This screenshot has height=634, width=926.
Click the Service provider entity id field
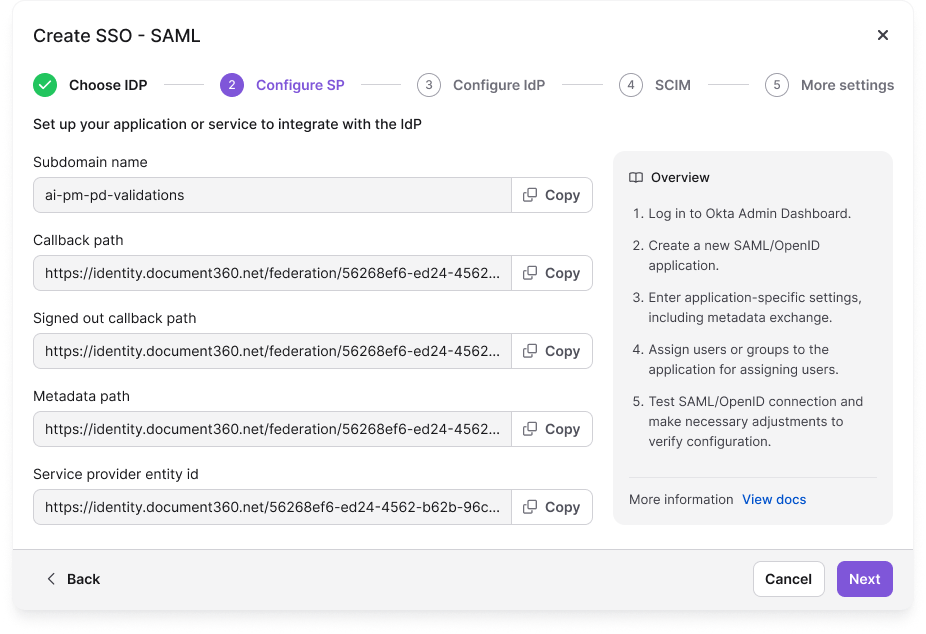coord(272,506)
